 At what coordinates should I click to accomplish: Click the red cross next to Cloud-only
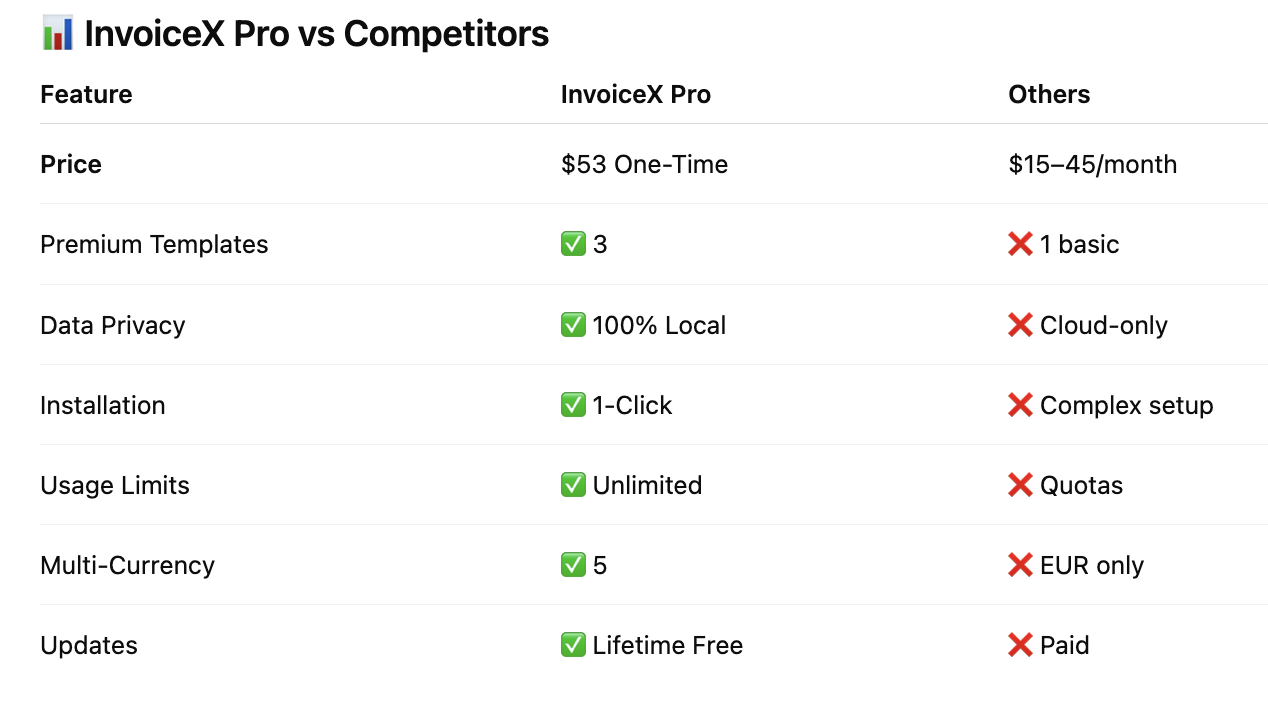[x=1020, y=325]
